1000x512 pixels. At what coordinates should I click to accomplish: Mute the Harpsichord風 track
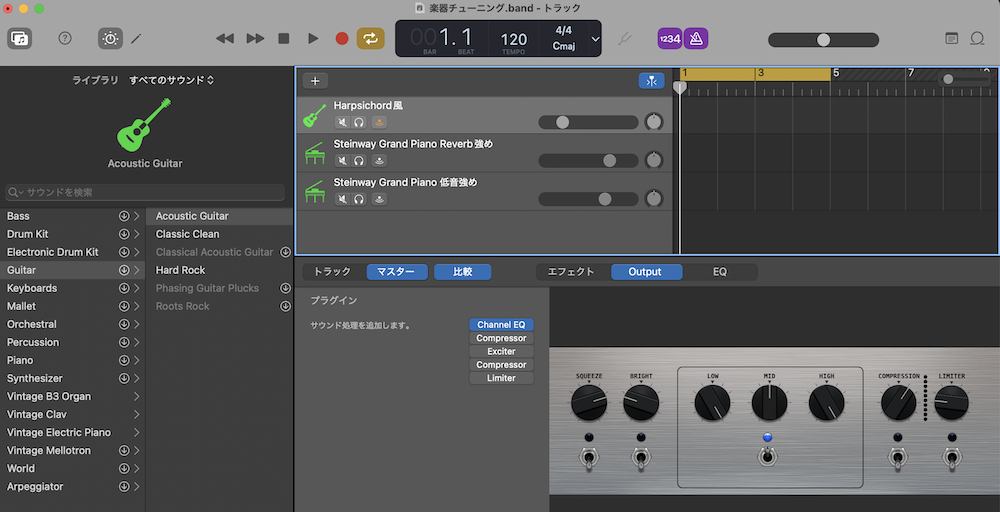tap(342, 122)
